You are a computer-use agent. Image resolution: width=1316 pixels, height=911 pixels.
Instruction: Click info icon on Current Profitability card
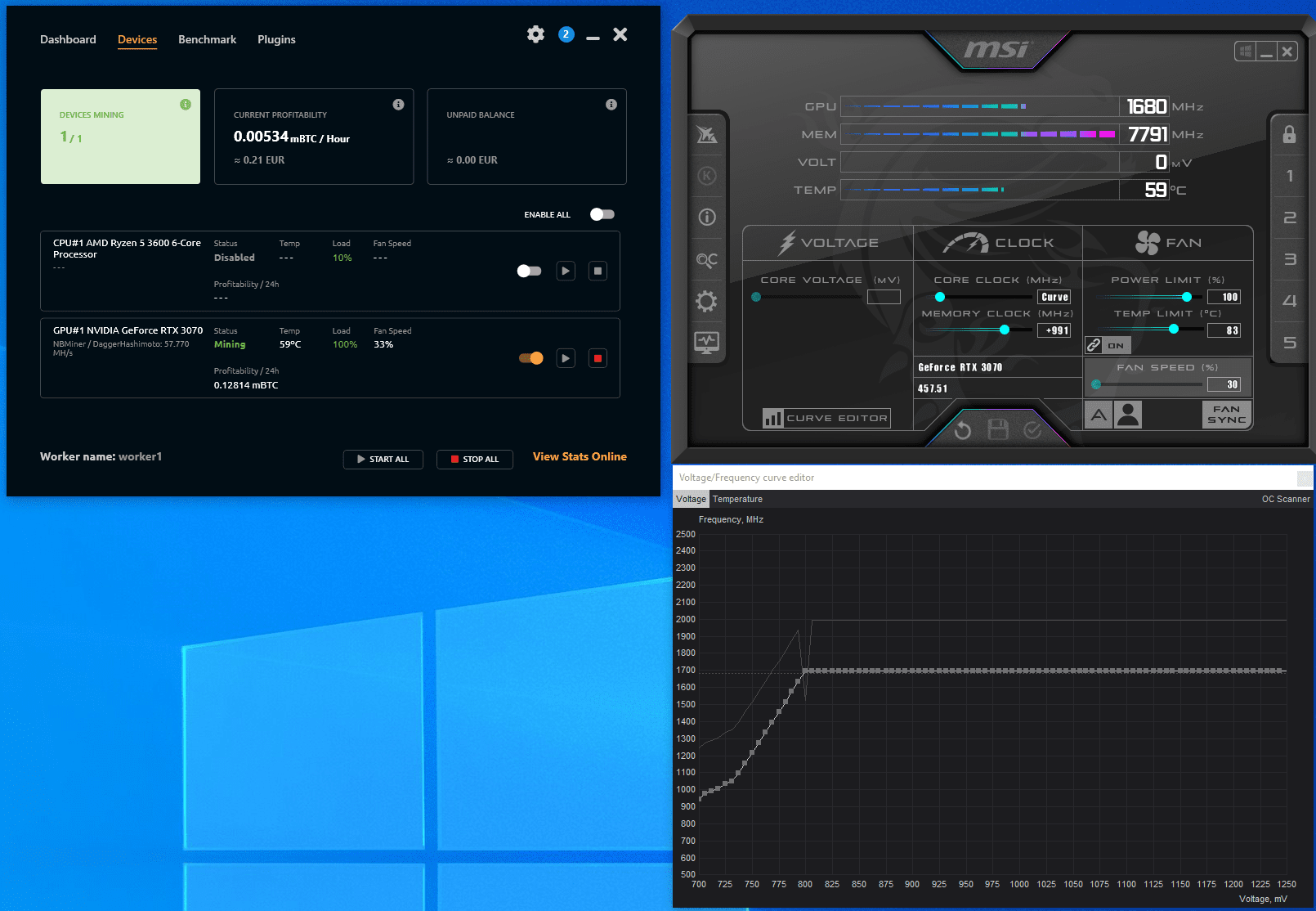click(398, 105)
